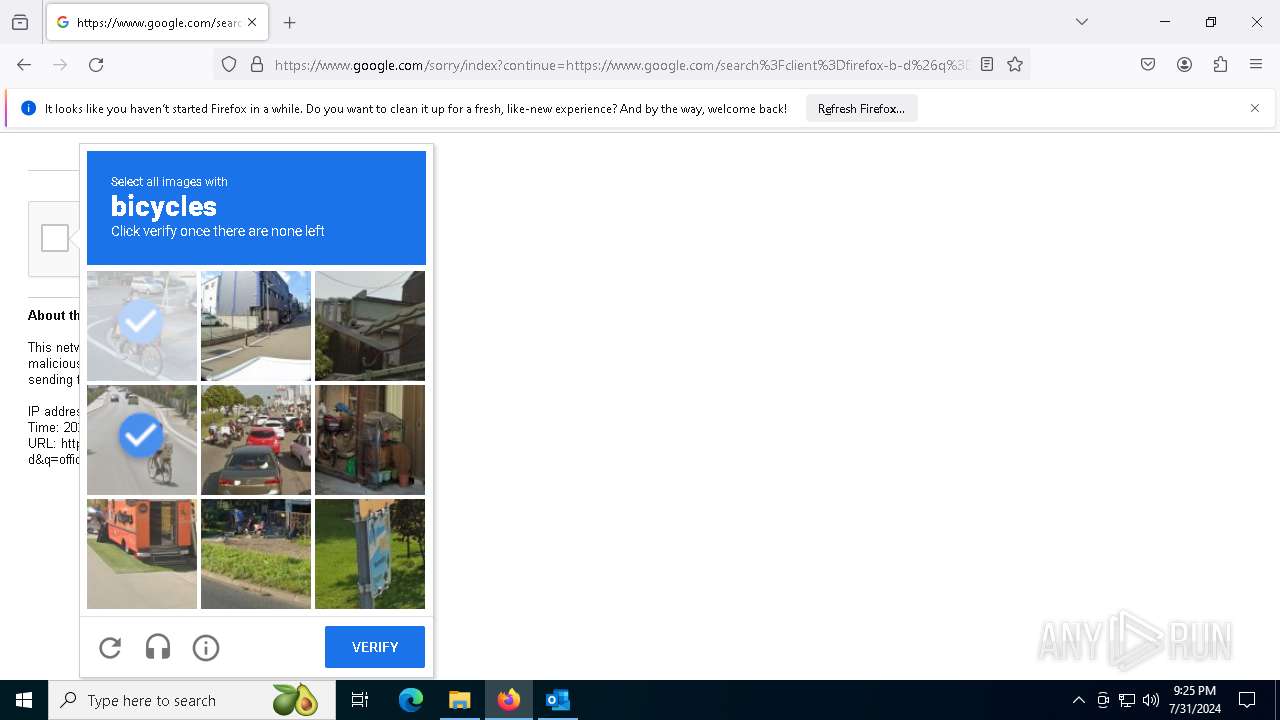Dismiss the Firefox refresh notification bar
The image size is (1280, 720).
(1255, 108)
